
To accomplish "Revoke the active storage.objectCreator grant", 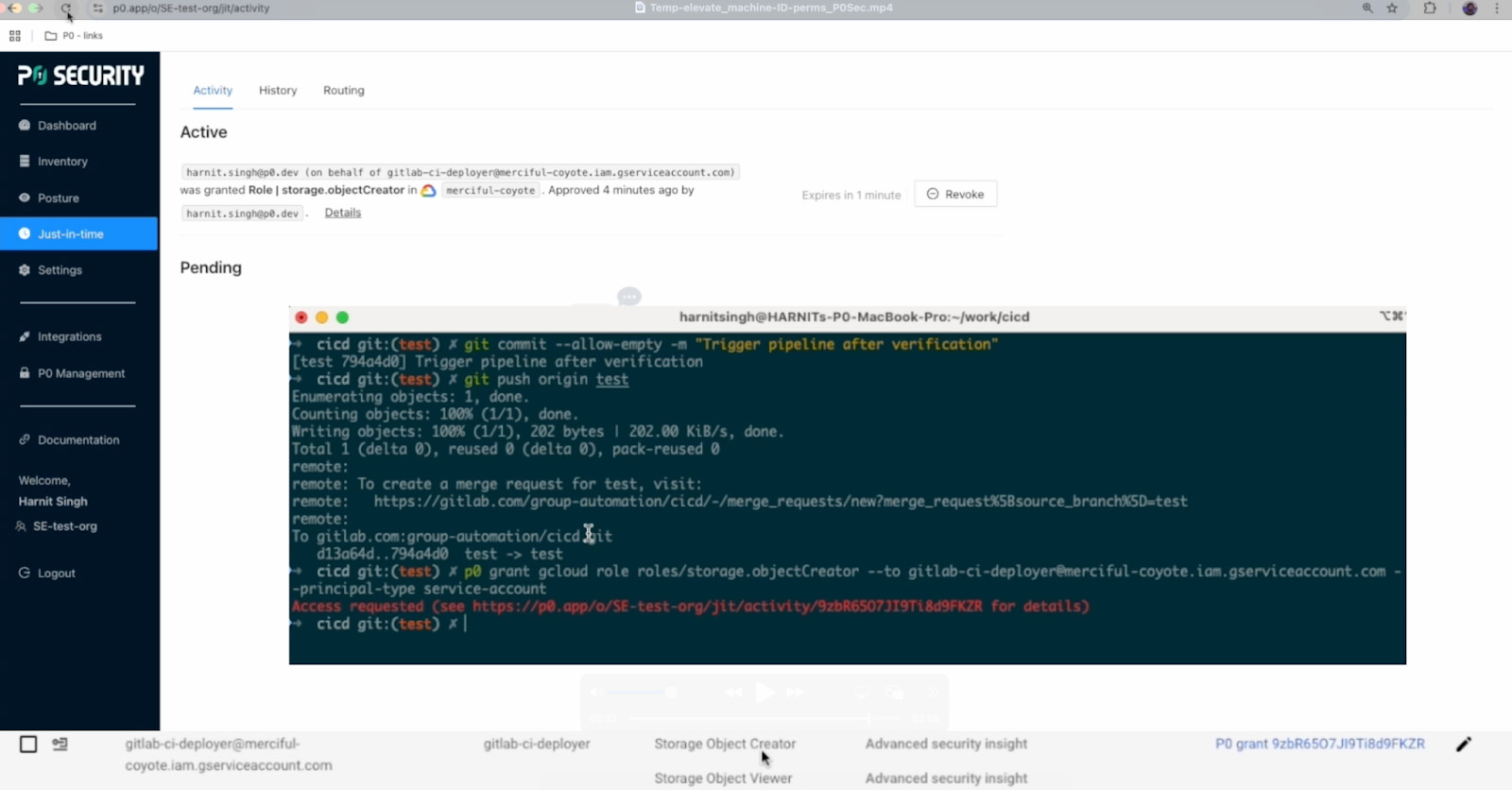I will pyautogui.click(x=955, y=194).
